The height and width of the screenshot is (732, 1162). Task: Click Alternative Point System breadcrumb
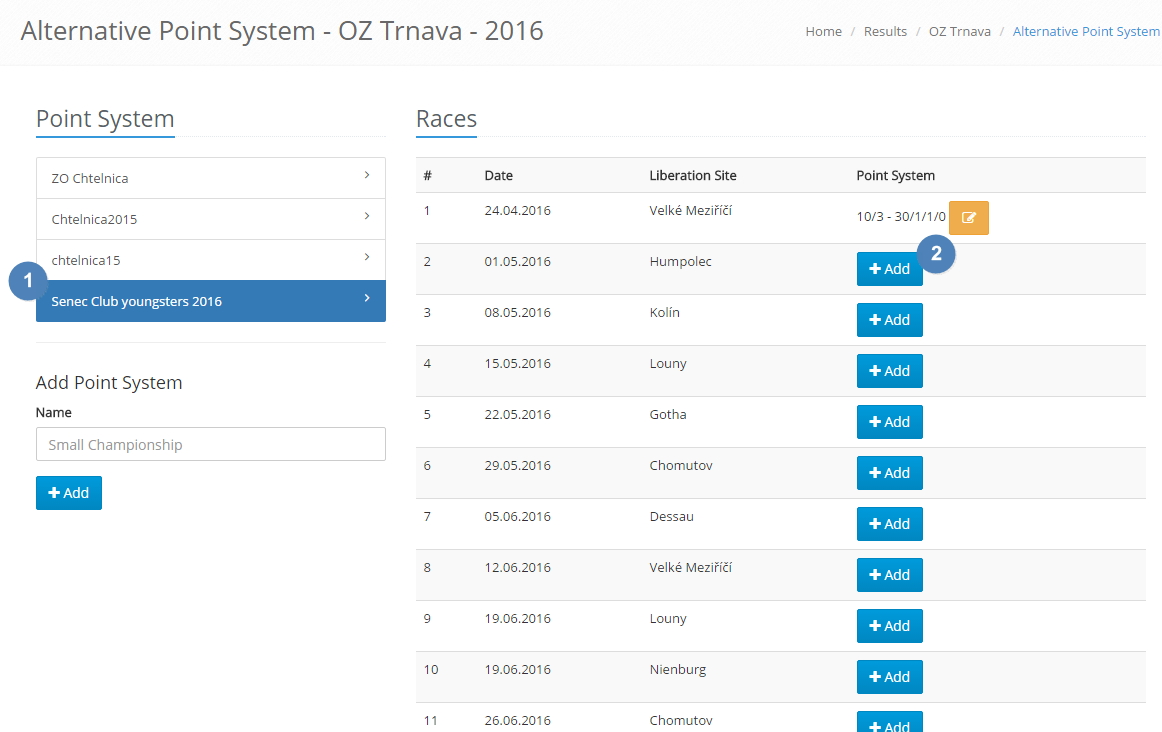[1085, 32]
